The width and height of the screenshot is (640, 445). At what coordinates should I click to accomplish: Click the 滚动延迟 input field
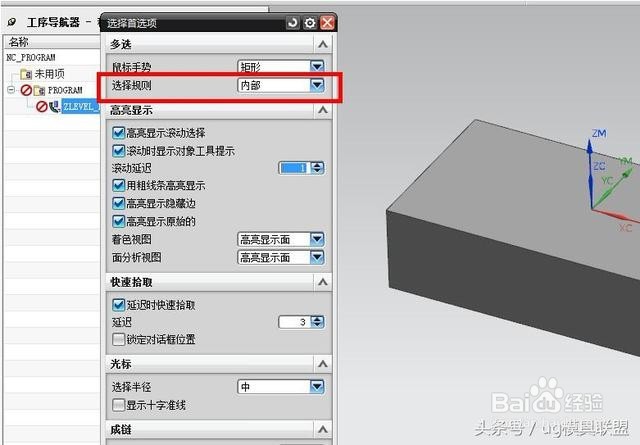click(x=295, y=168)
